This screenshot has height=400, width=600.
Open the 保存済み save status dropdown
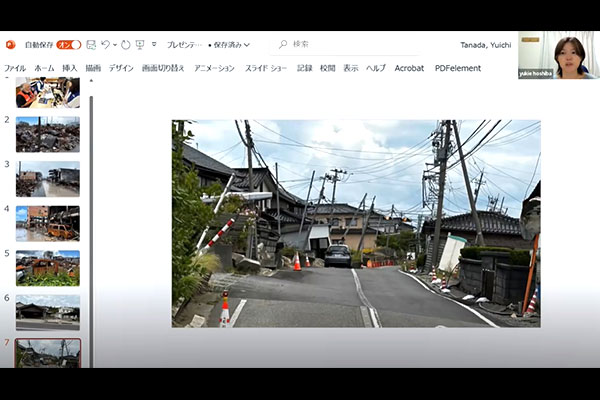point(231,45)
